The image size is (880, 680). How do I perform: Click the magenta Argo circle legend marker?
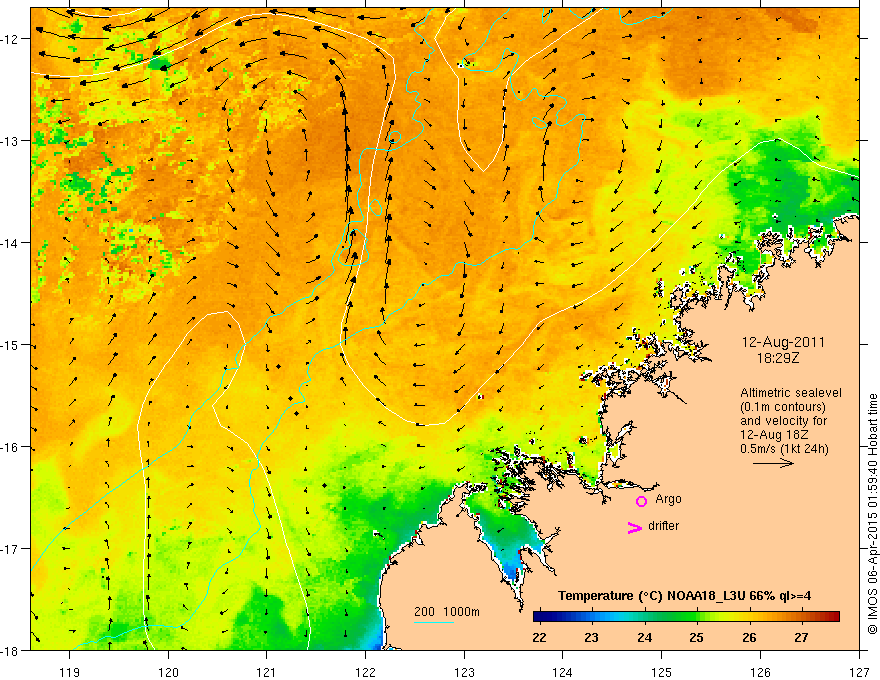coord(641,501)
